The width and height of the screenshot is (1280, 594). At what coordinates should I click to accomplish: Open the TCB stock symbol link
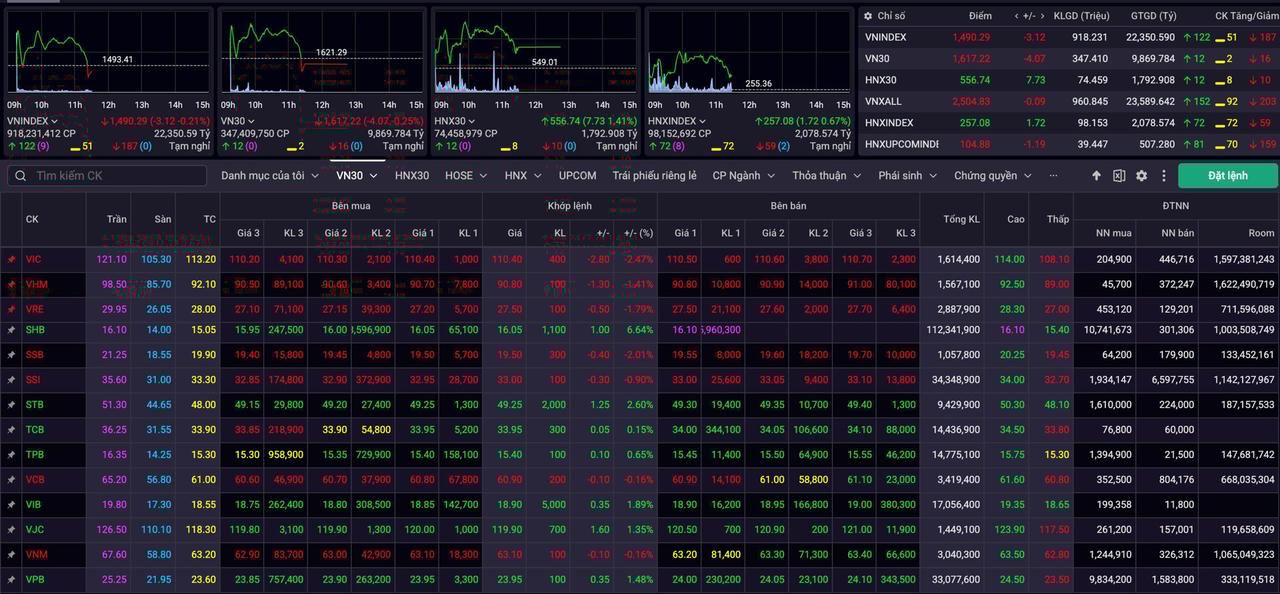[35, 429]
